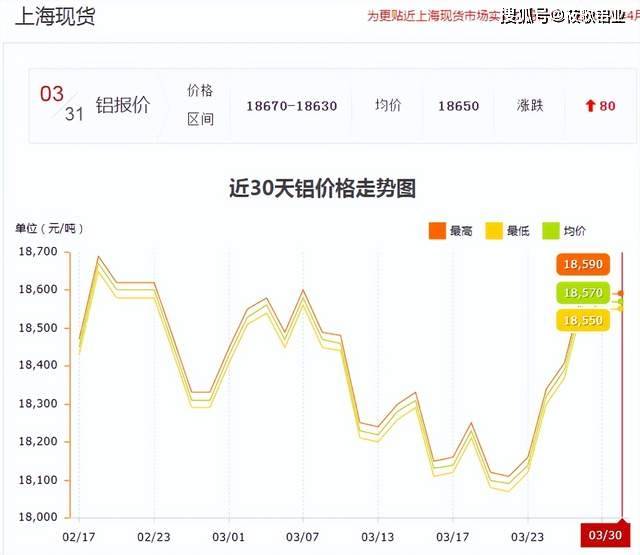The height and width of the screenshot is (555, 640).
Task: Click the 18,100 y-axis label
Action: (x=38, y=480)
